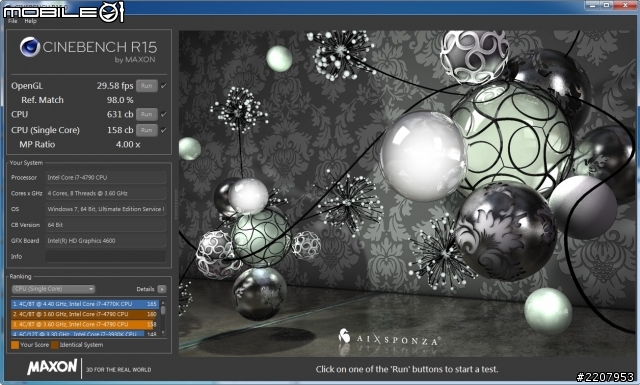Click the MAXON logo at bottom left
The height and width of the screenshot is (385, 640).
[52, 367]
